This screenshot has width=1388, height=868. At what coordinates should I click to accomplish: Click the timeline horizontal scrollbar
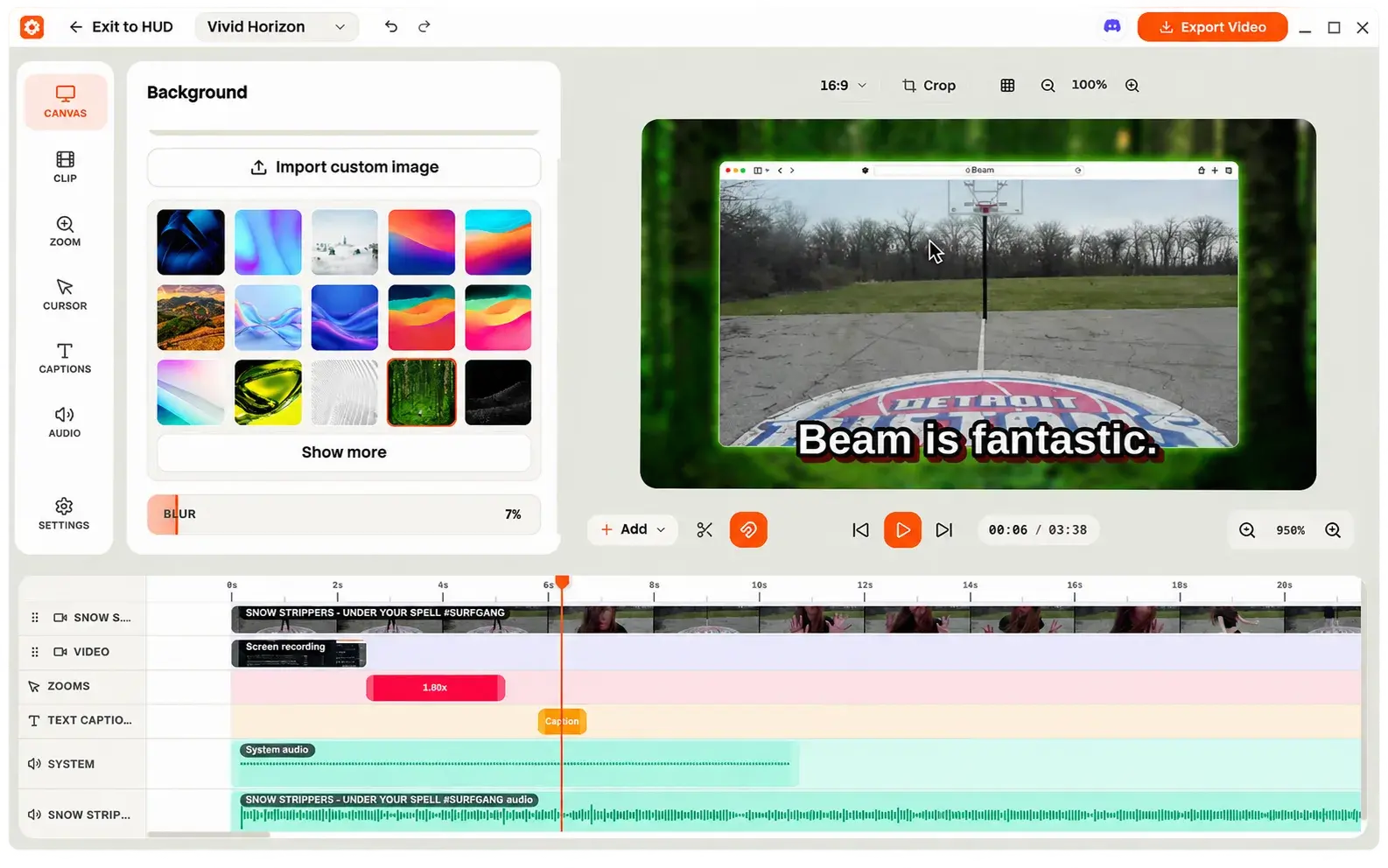(208, 835)
